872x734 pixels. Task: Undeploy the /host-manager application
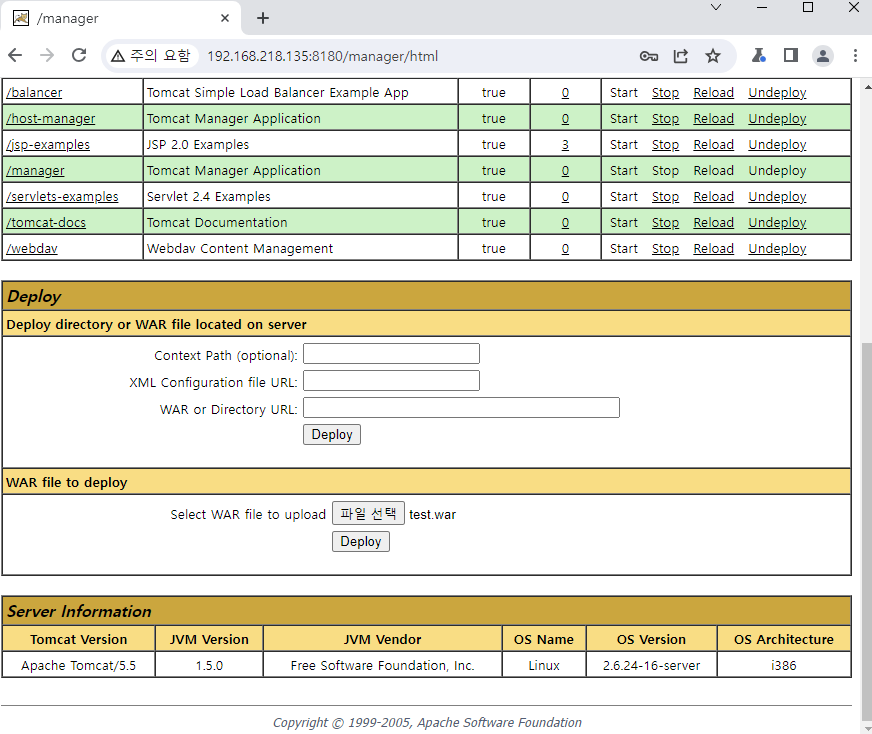click(x=777, y=118)
